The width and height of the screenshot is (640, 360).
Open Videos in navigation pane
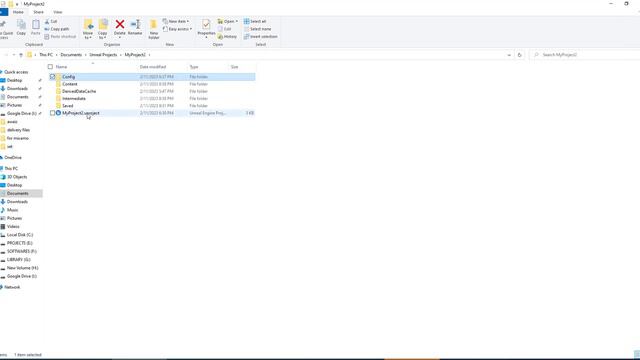[x=13, y=227]
